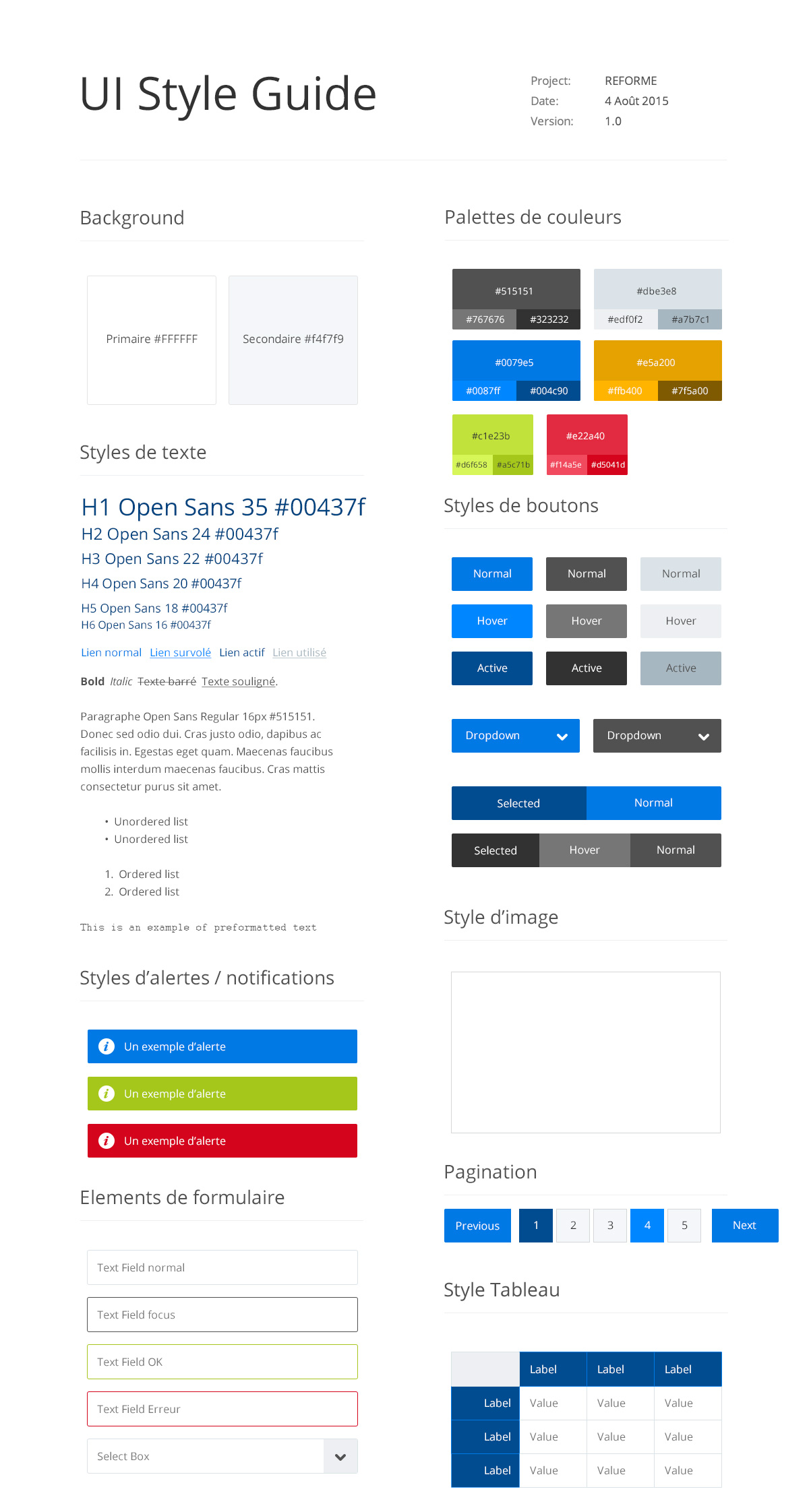Pick color swatch #a7b7c1
Viewport: 809px width, 1512px height.
690,319
